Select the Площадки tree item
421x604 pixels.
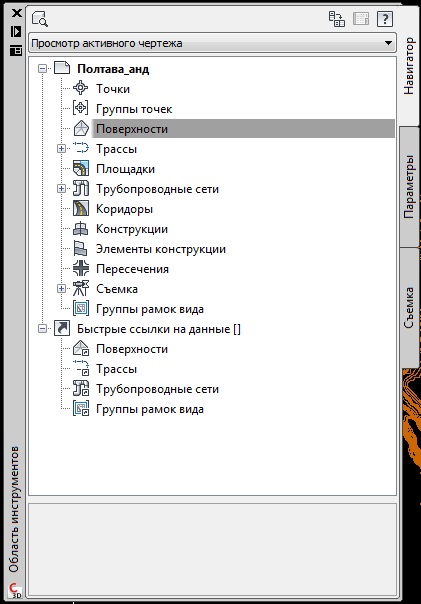126,169
